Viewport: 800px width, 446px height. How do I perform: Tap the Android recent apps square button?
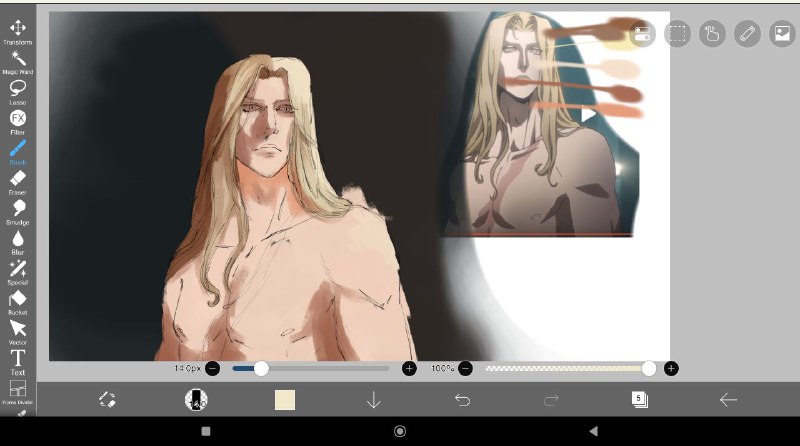206,432
